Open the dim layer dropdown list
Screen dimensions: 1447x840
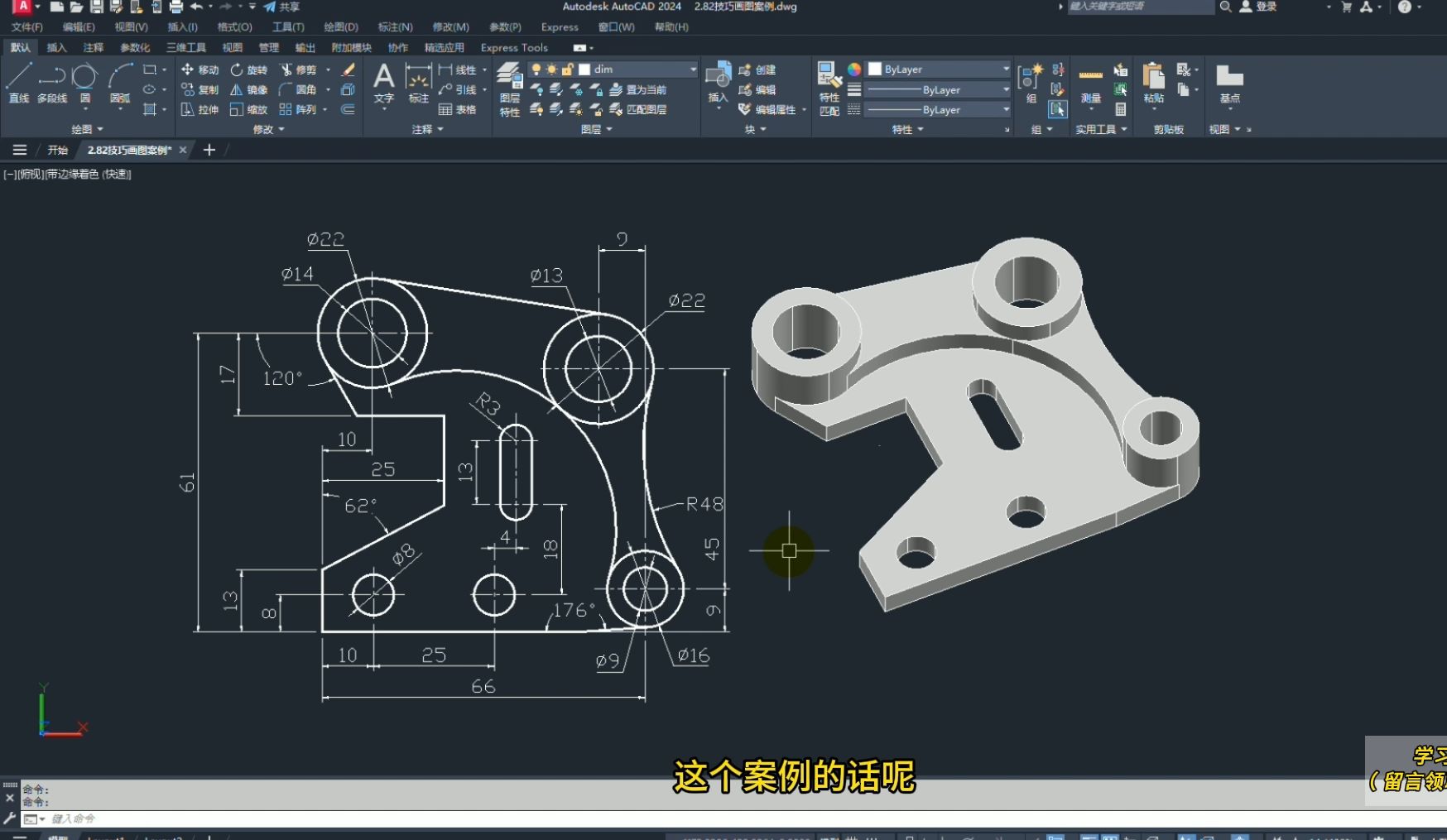[x=693, y=70]
